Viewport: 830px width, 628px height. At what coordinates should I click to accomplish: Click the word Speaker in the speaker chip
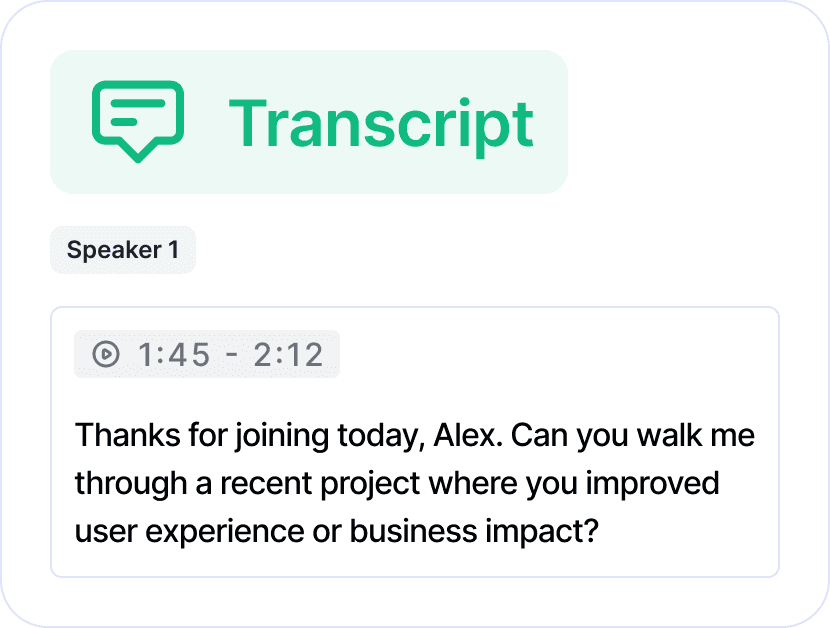[x=114, y=250]
